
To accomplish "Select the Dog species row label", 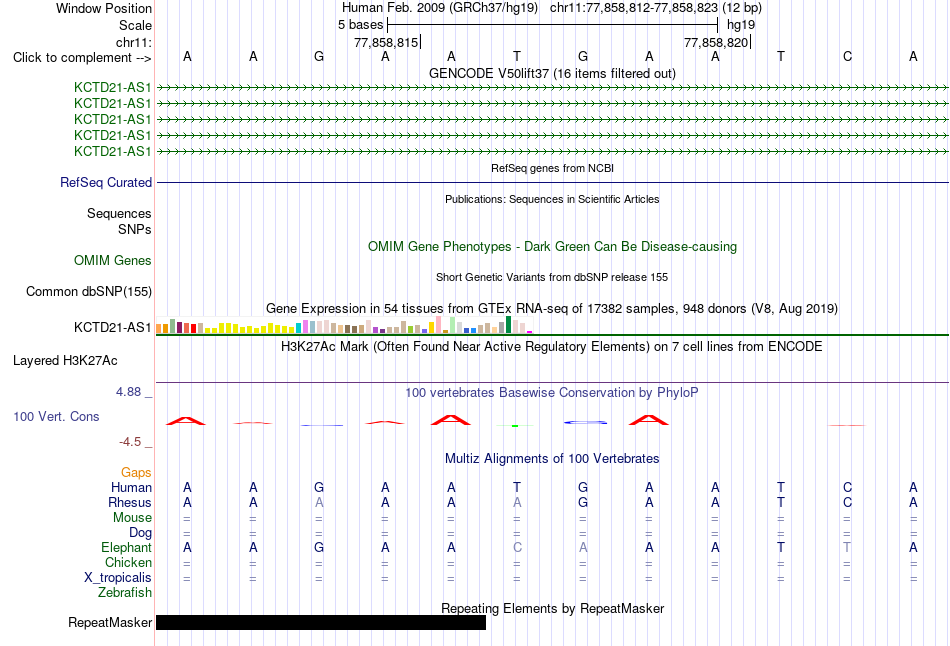I will 140,532.
